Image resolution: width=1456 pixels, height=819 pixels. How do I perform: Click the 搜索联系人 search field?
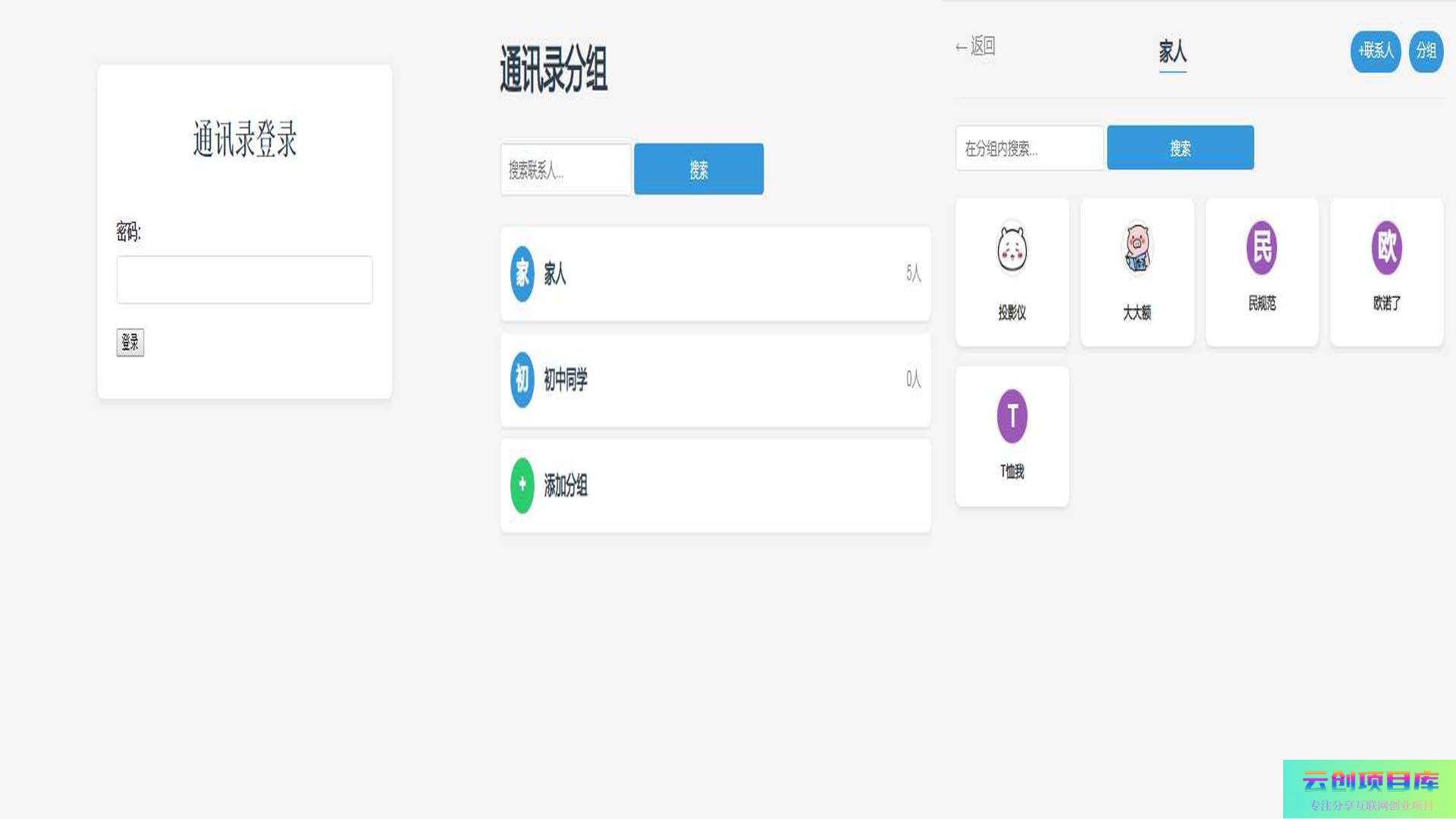tap(565, 170)
